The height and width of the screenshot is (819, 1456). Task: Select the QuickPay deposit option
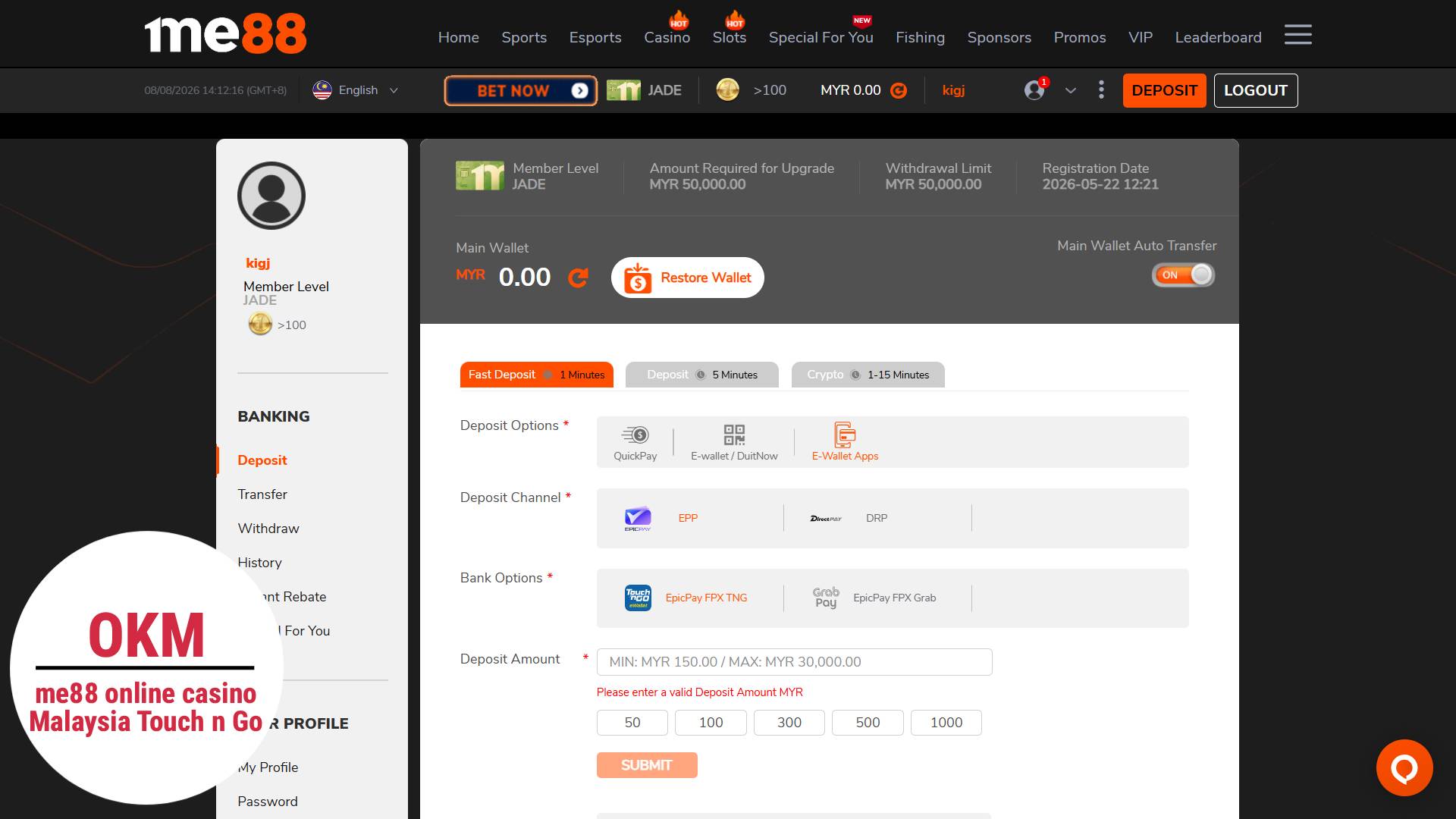pyautogui.click(x=635, y=442)
